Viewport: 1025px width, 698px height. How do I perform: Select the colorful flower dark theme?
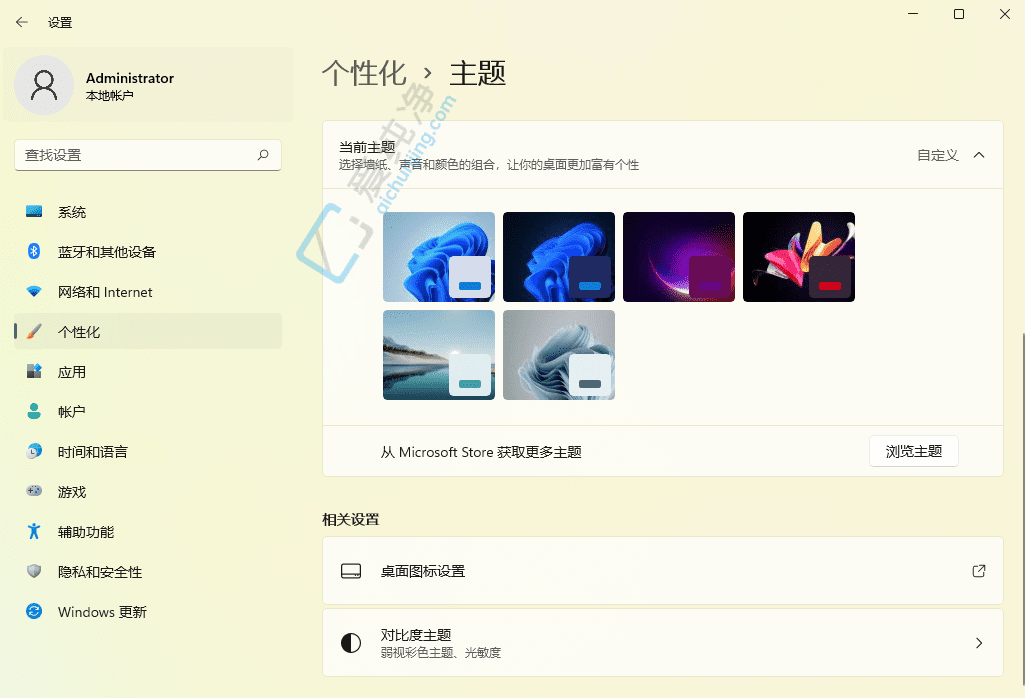pos(799,257)
